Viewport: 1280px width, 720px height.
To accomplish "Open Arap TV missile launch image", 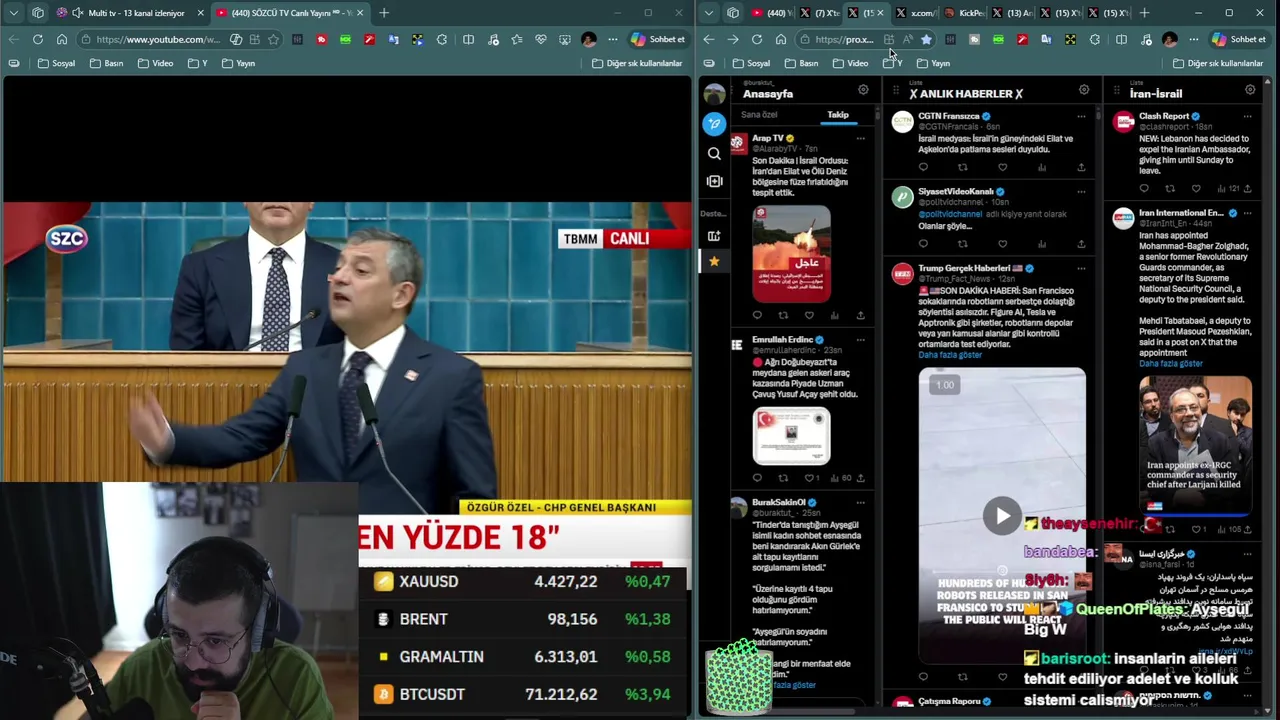I will click(x=791, y=254).
